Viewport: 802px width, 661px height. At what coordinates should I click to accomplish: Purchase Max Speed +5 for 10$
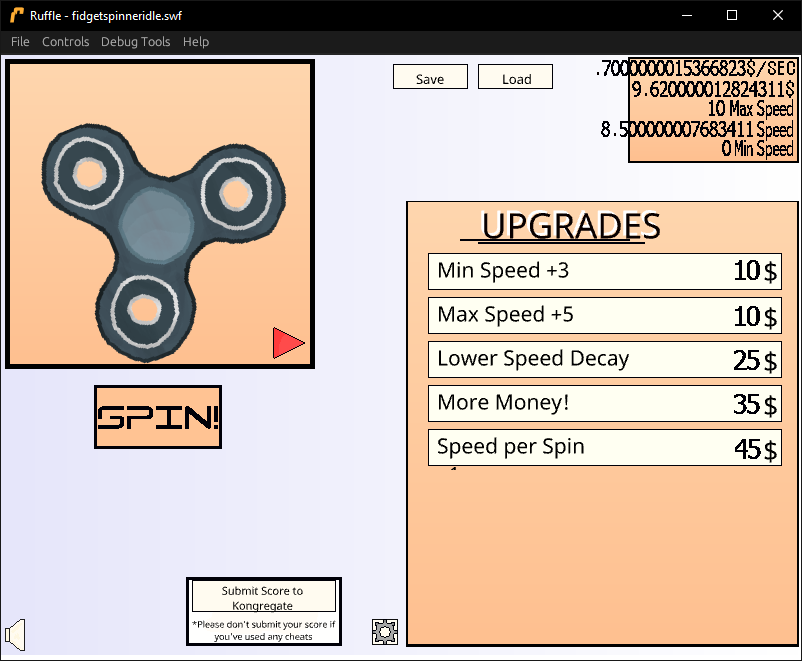(604, 315)
